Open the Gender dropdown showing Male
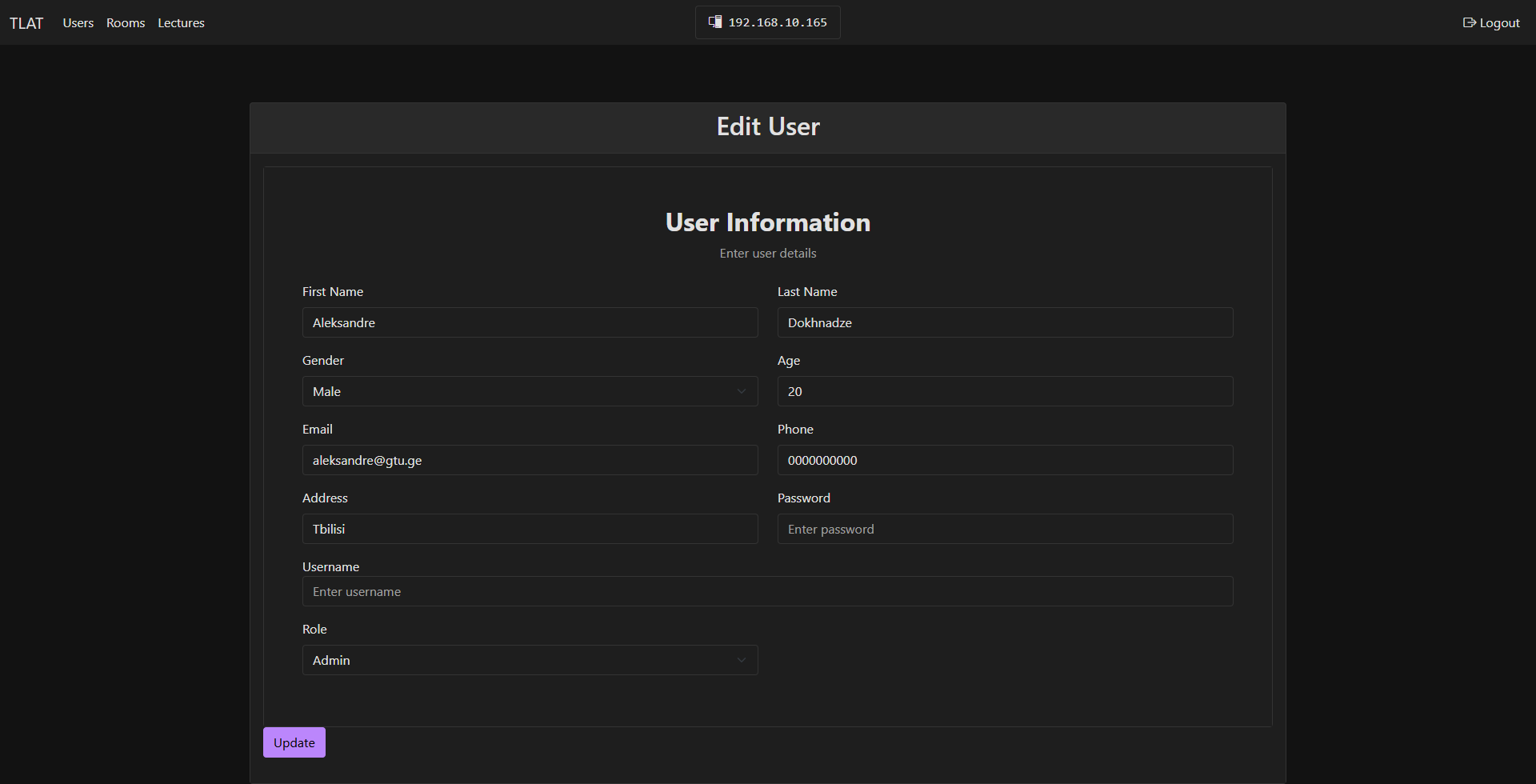 [x=530, y=391]
